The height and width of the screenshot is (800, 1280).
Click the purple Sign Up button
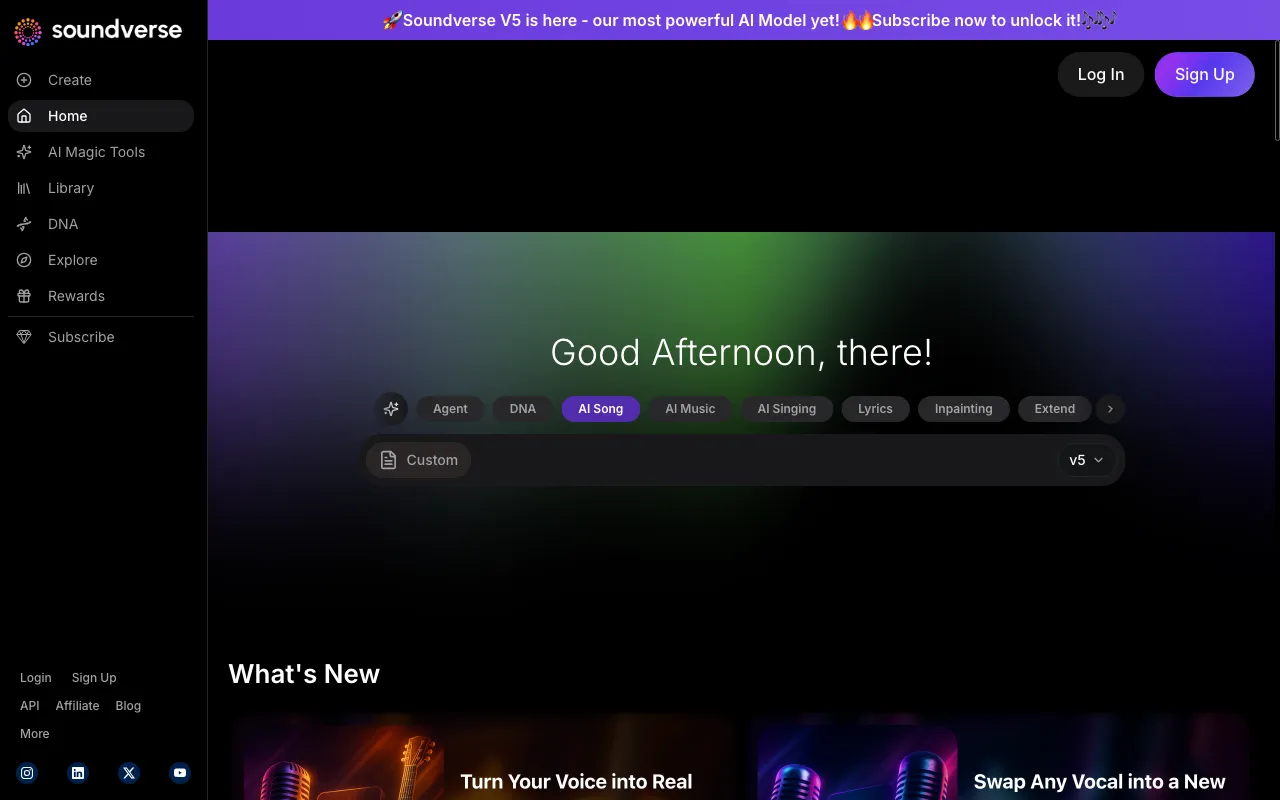pos(1205,74)
